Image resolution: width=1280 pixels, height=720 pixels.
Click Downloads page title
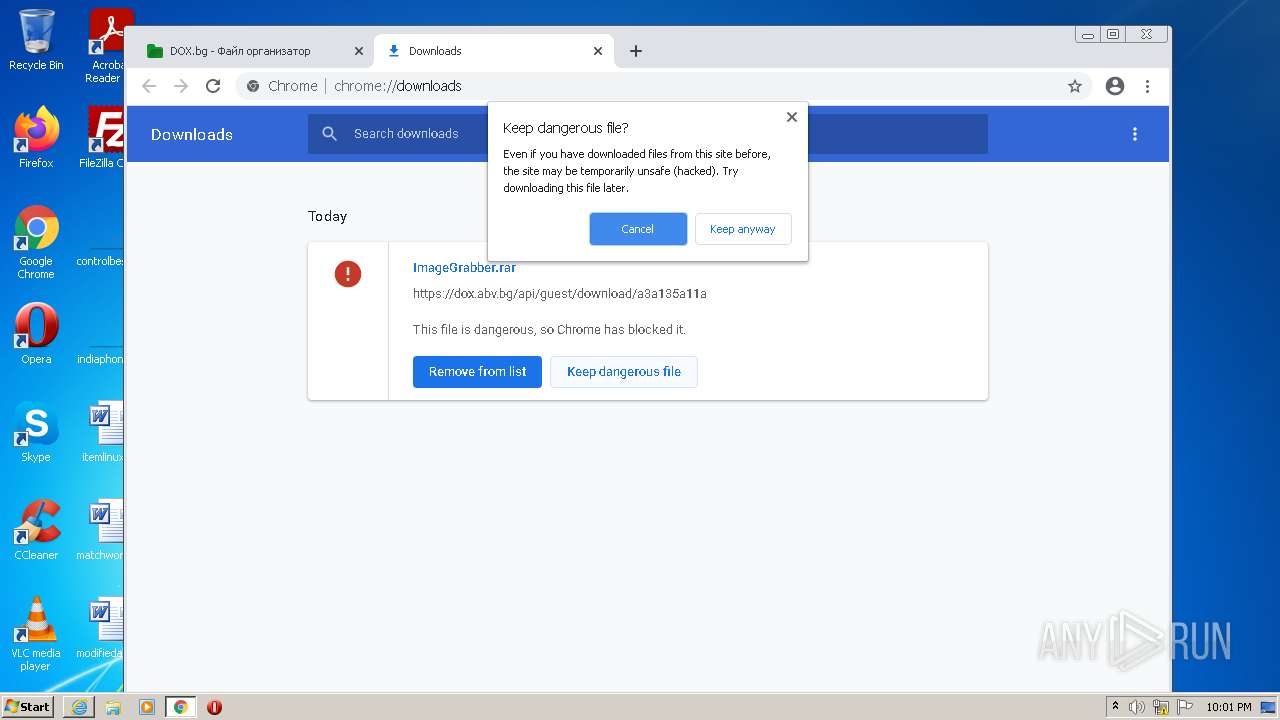[192, 134]
